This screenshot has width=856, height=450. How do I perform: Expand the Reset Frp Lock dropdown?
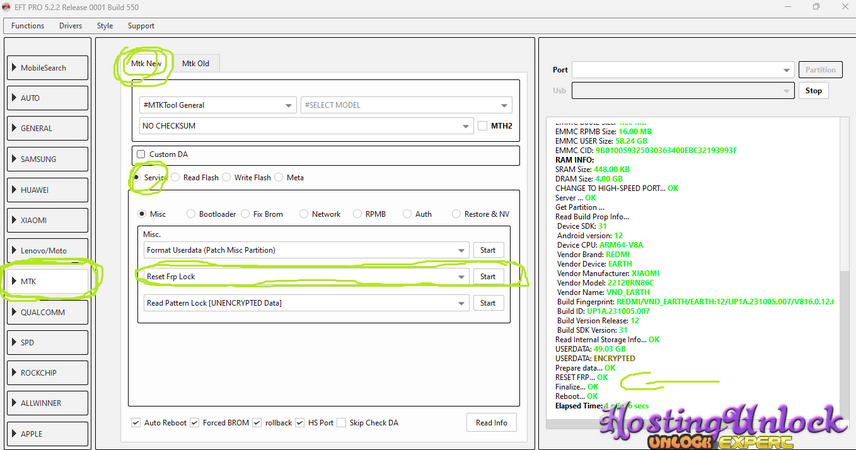(461, 276)
